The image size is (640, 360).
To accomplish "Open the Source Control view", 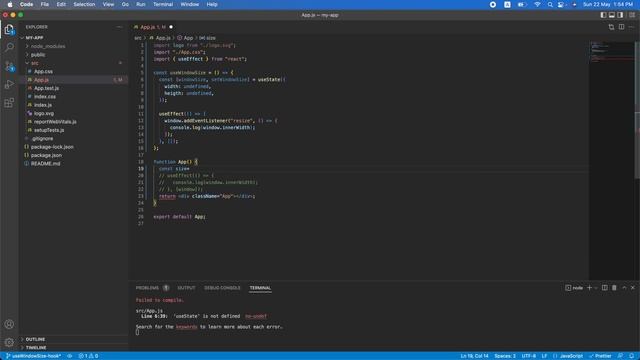I will (x=9, y=66).
